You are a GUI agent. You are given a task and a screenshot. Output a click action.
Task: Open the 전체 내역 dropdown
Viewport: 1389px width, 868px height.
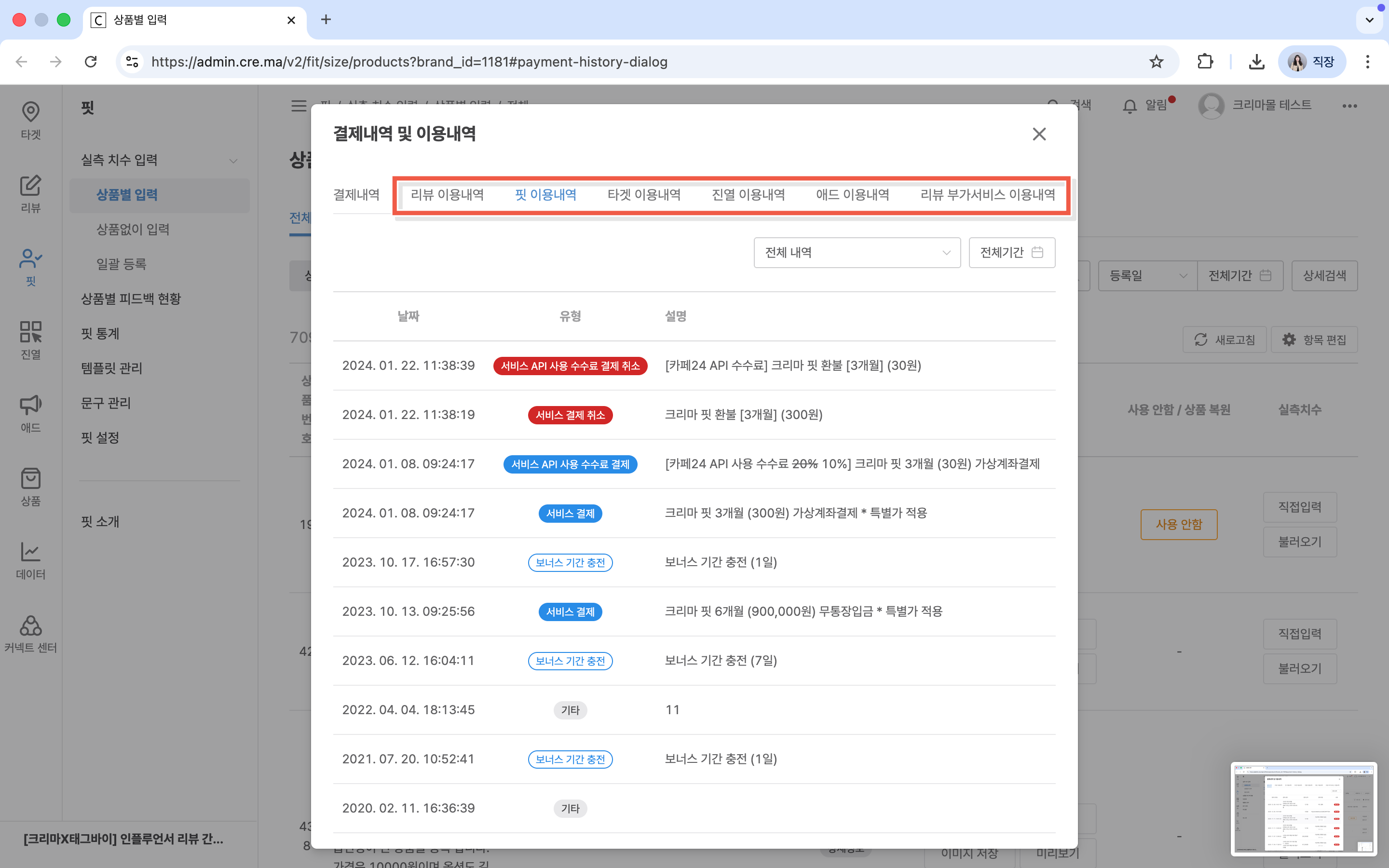857,252
